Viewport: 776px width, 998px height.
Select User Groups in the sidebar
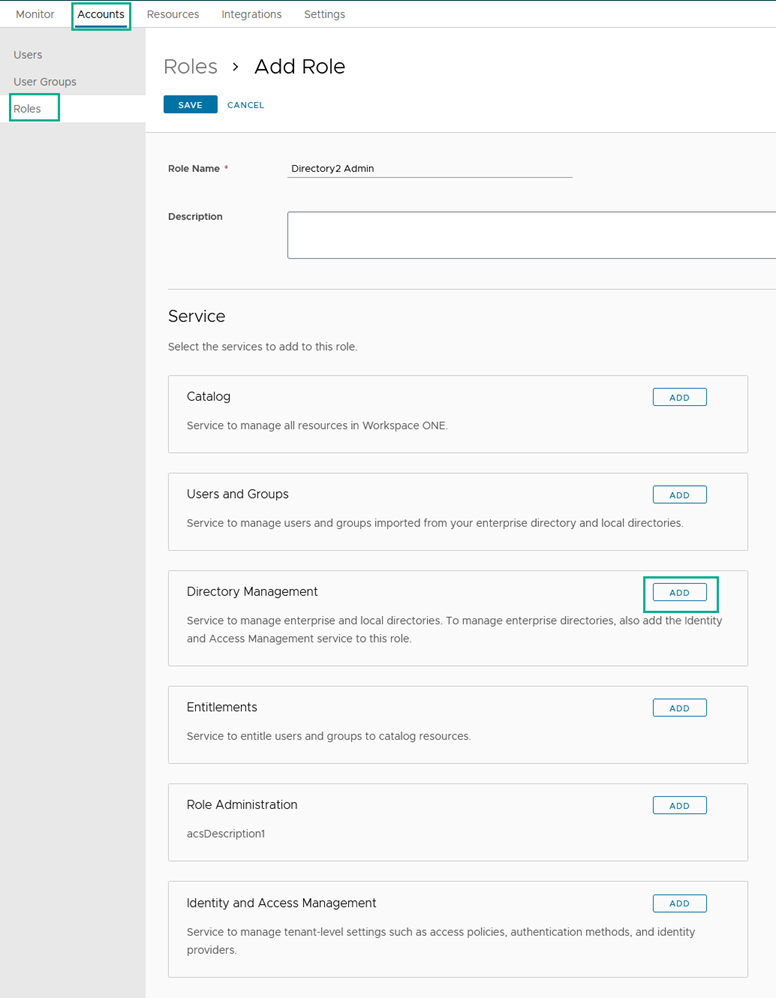(x=45, y=81)
